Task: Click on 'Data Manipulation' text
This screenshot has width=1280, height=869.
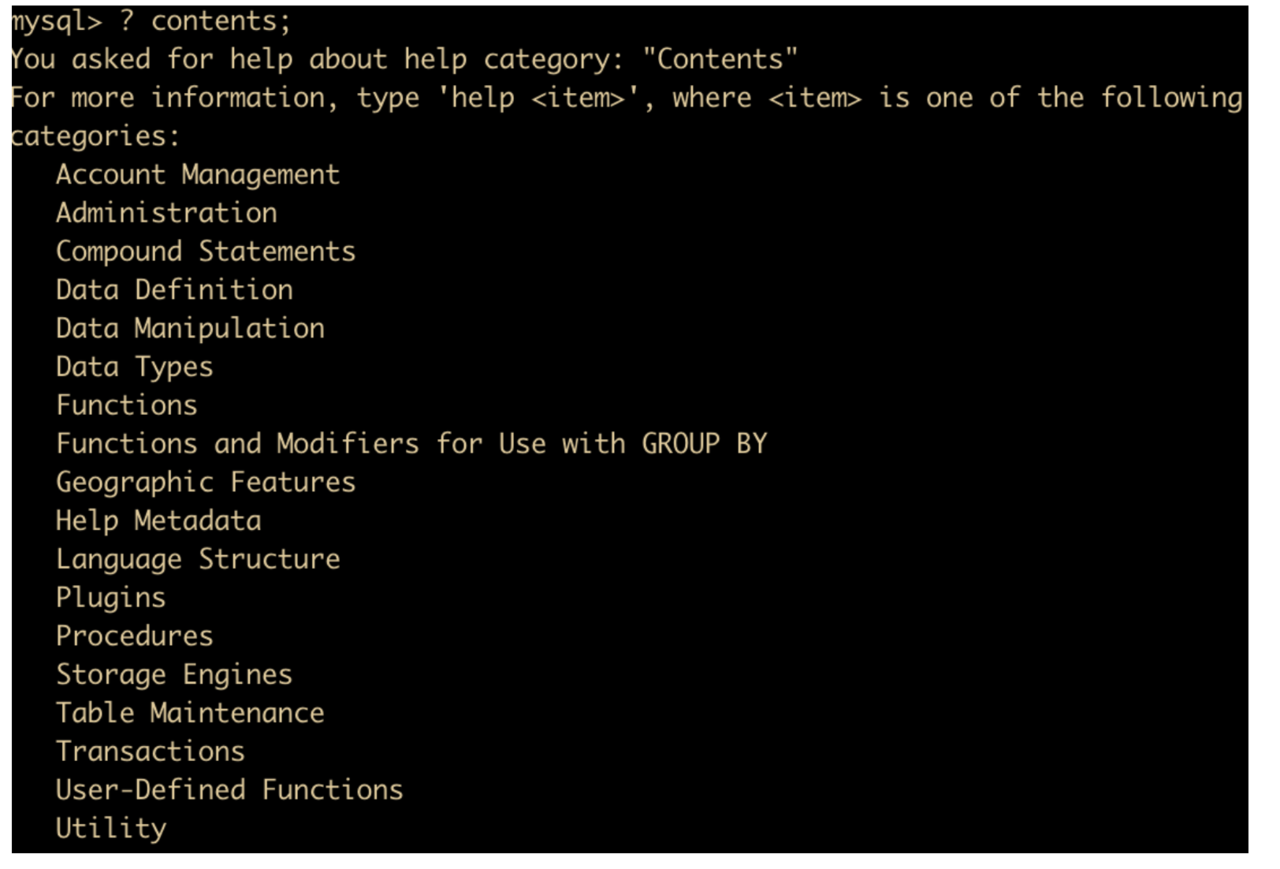Action: 190,328
